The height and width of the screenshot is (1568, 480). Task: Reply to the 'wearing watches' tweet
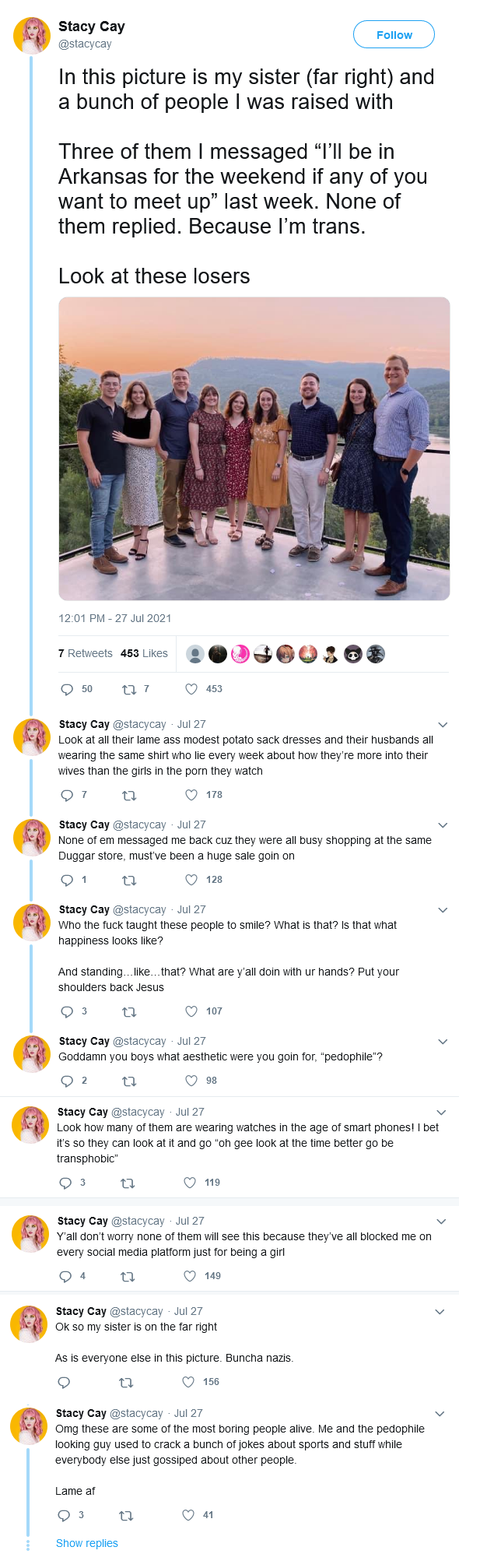65,1183
